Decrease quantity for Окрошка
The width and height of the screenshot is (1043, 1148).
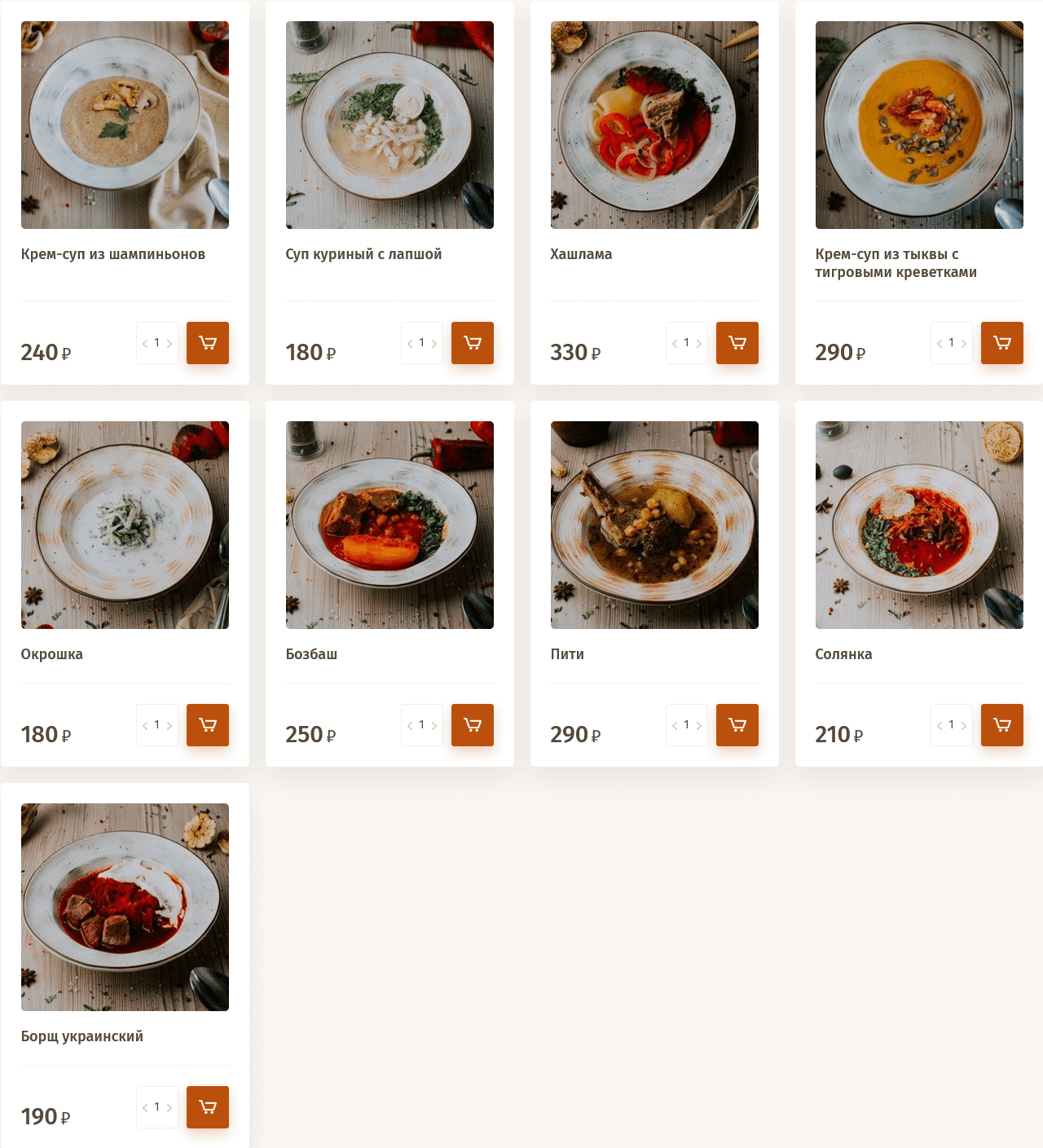tap(145, 726)
